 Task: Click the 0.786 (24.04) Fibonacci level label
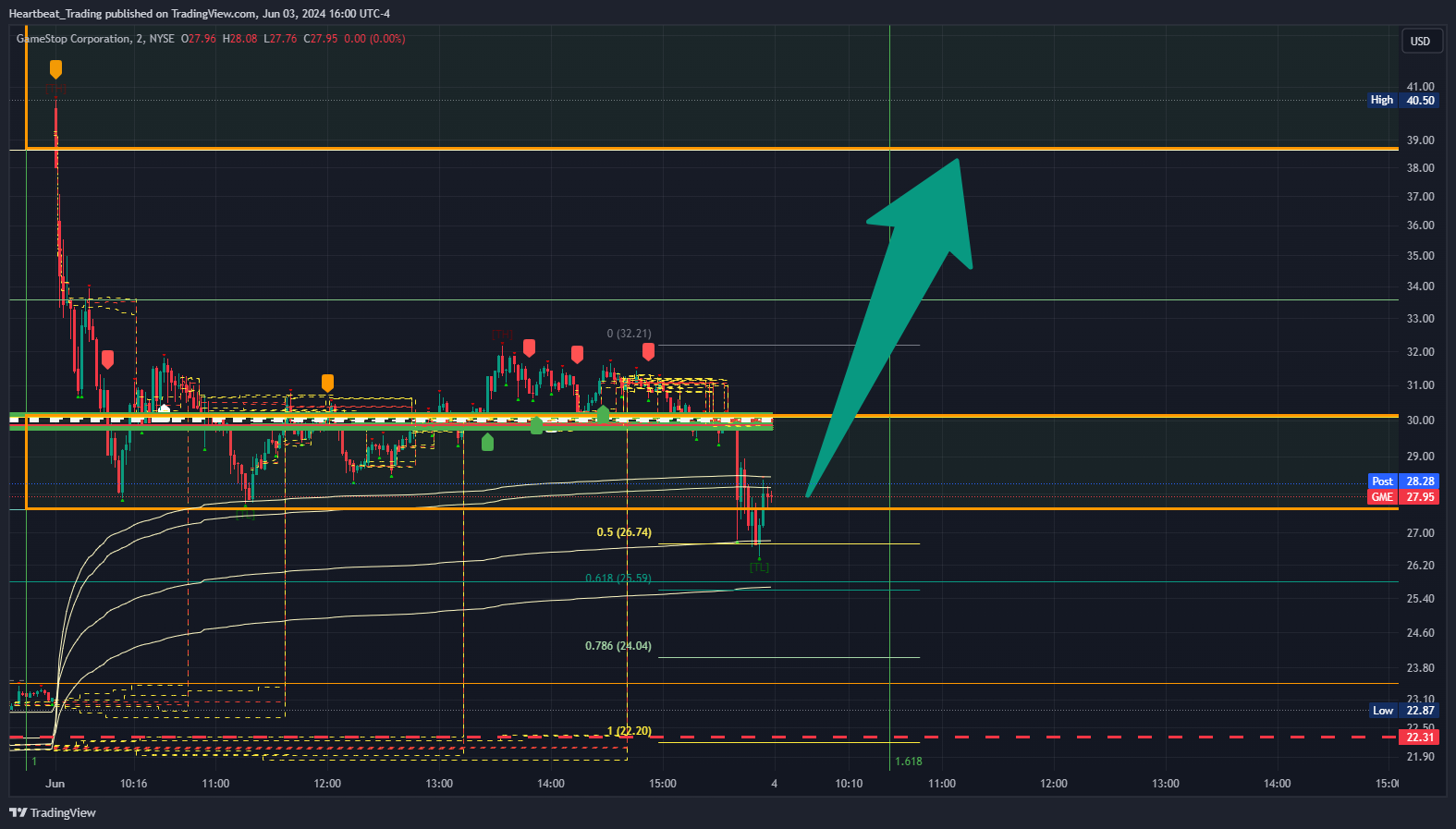(x=618, y=646)
